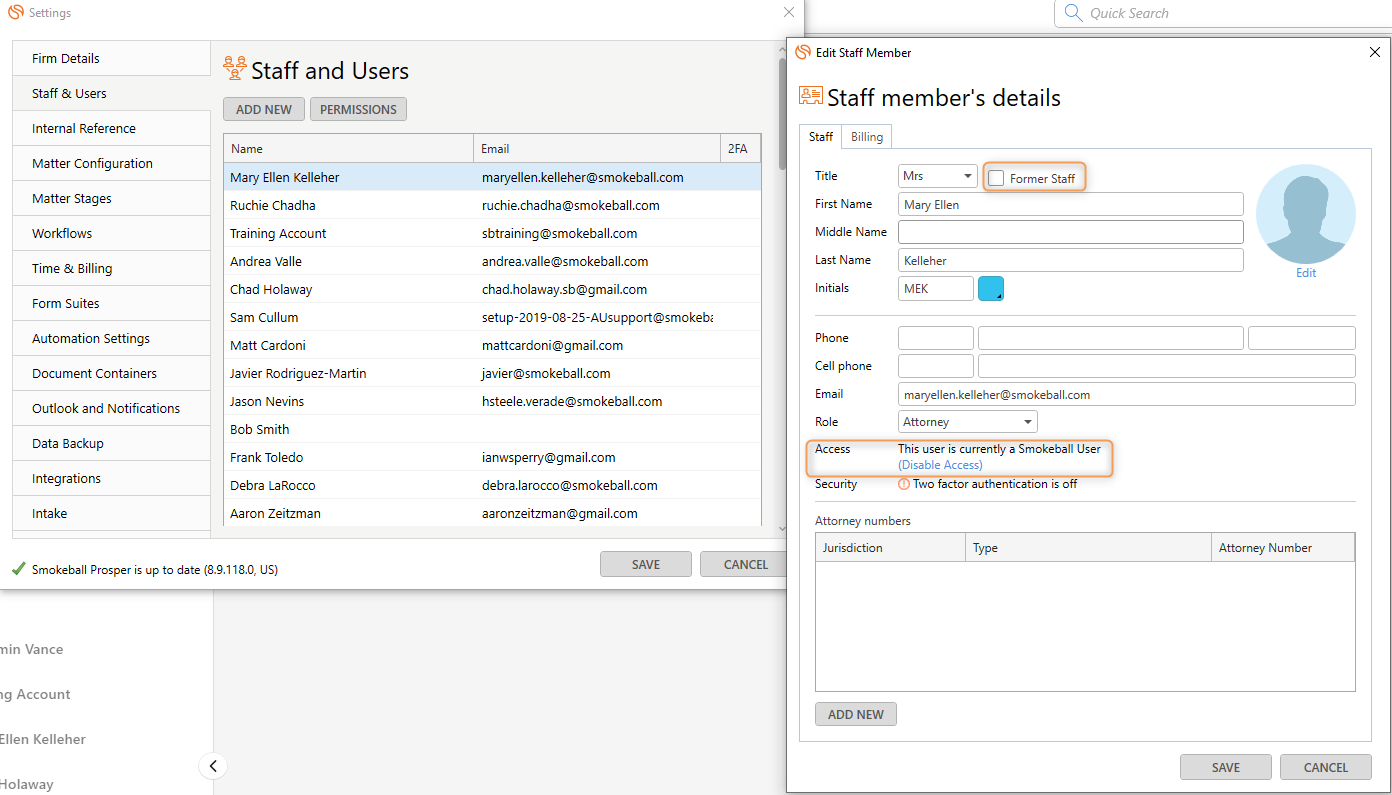Select Chad Holaway in the staff list
The image size is (1392, 795).
click(492, 289)
